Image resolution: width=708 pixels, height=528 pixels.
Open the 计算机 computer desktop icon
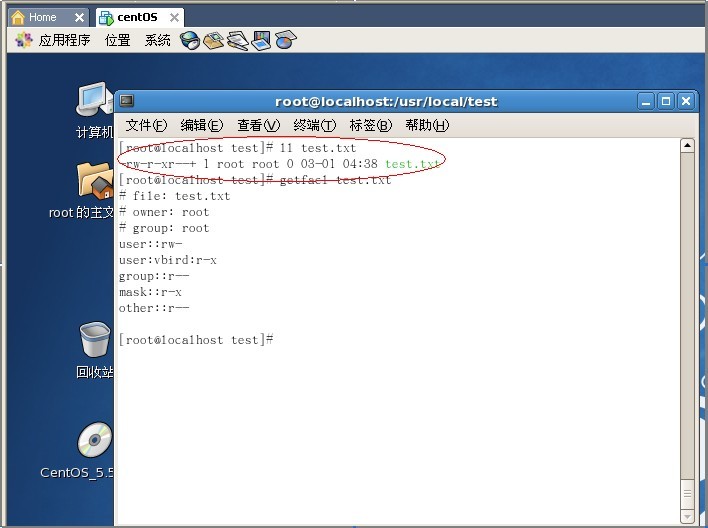[94, 110]
